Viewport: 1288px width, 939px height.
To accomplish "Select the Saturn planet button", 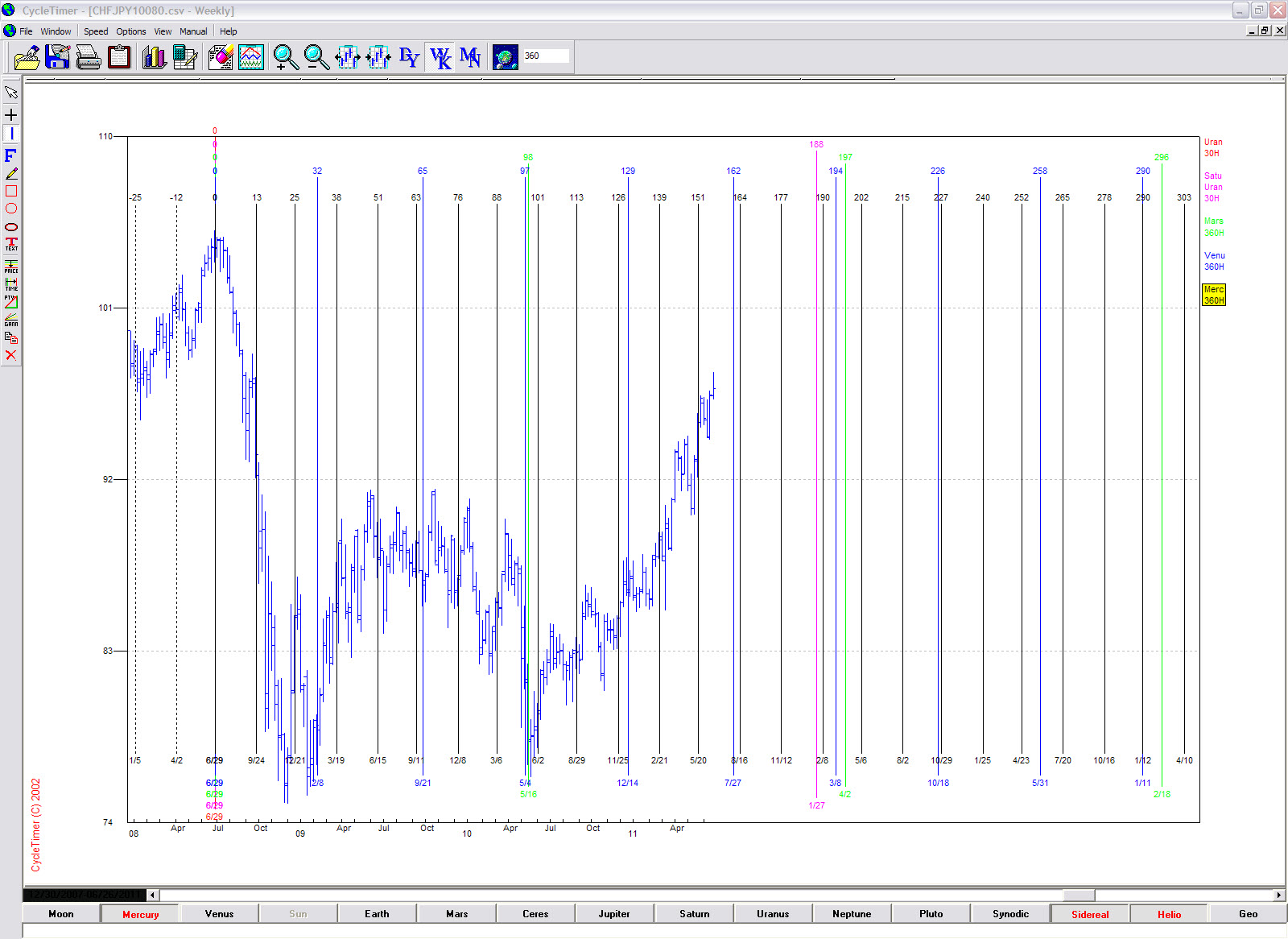I will pyautogui.click(x=694, y=914).
